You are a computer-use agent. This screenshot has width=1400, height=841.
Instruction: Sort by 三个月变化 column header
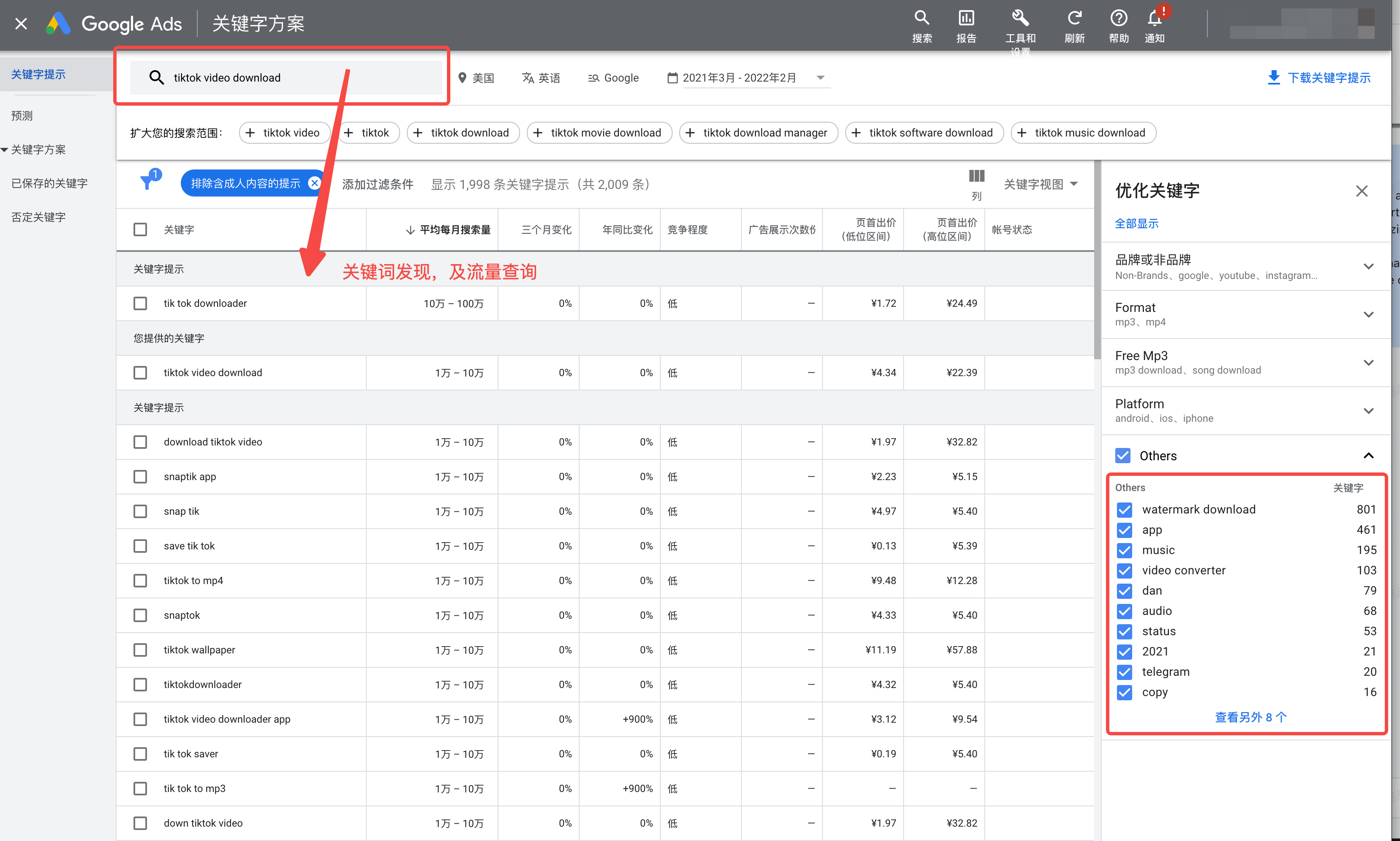click(x=546, y=229)
